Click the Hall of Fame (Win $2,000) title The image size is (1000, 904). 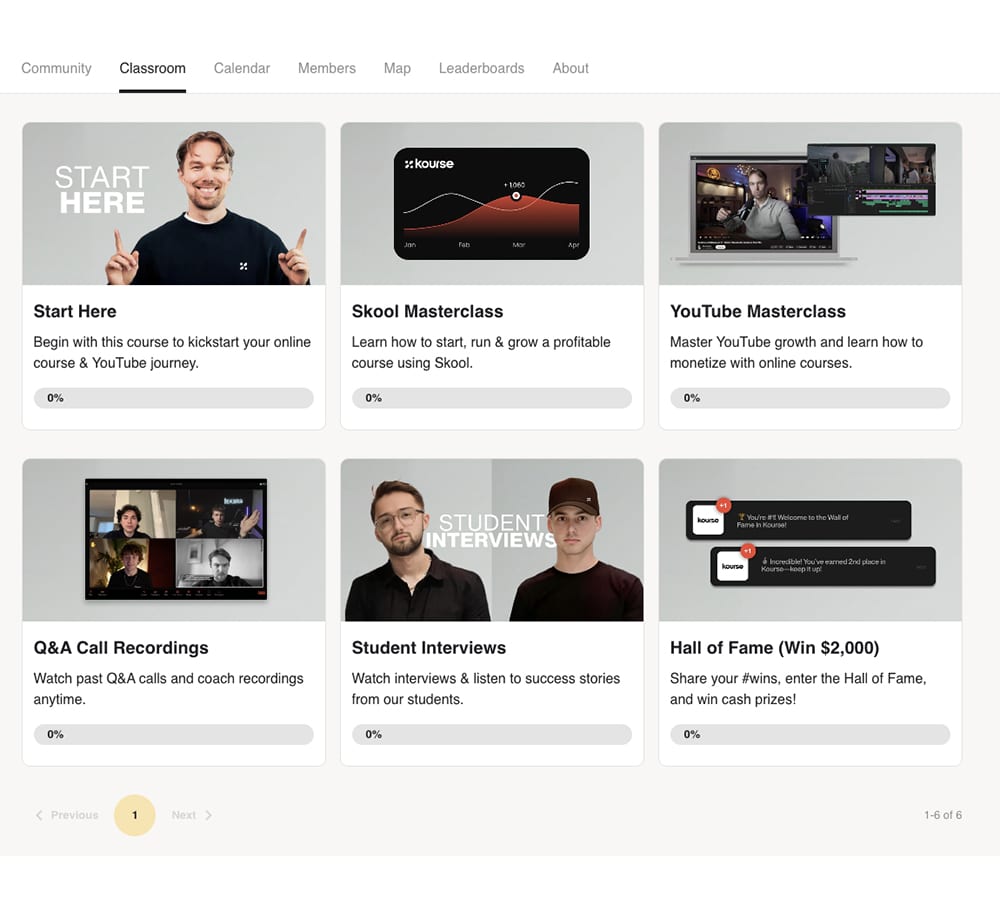tap(774, 648)
